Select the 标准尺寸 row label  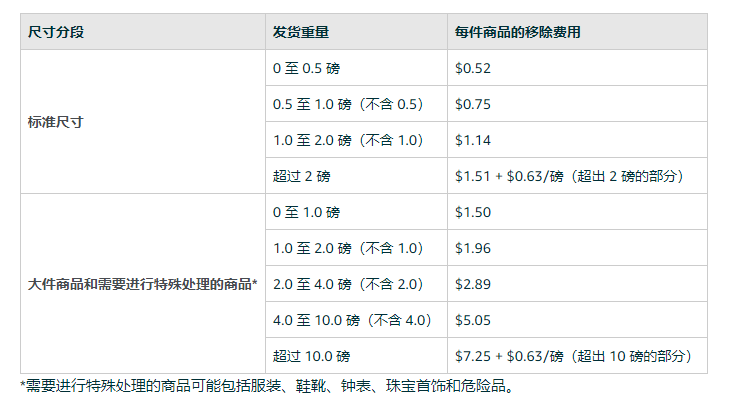tap(57, 122)
